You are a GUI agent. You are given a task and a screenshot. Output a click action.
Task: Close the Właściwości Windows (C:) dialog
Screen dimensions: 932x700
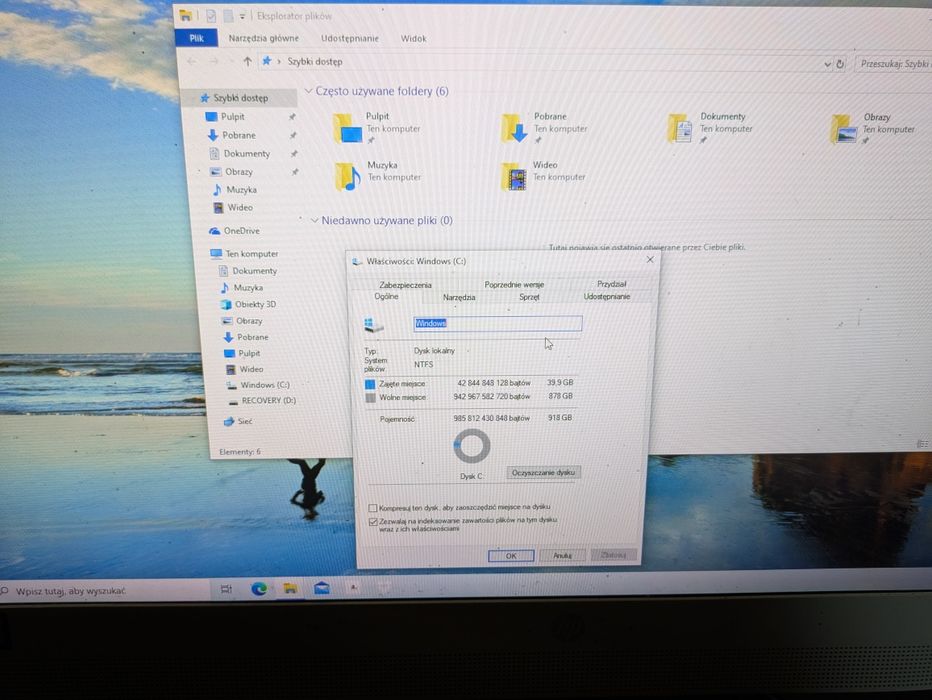[650, 260]
